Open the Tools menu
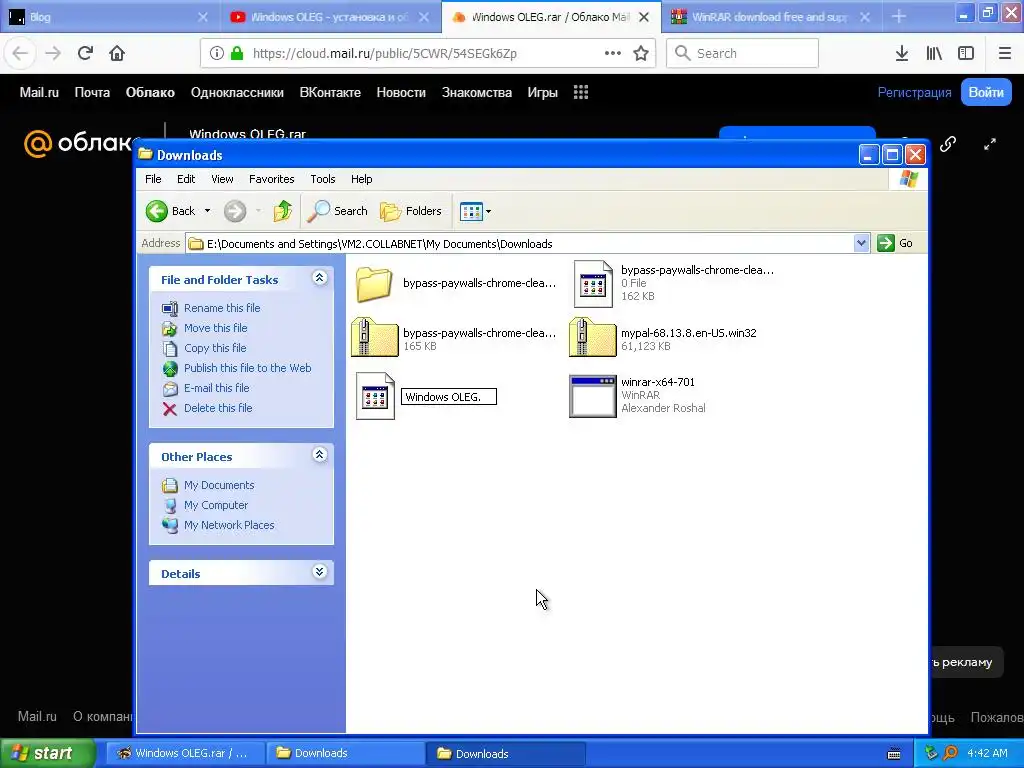Viewport: 1024px width, 768px height. (x=323, y=179)
